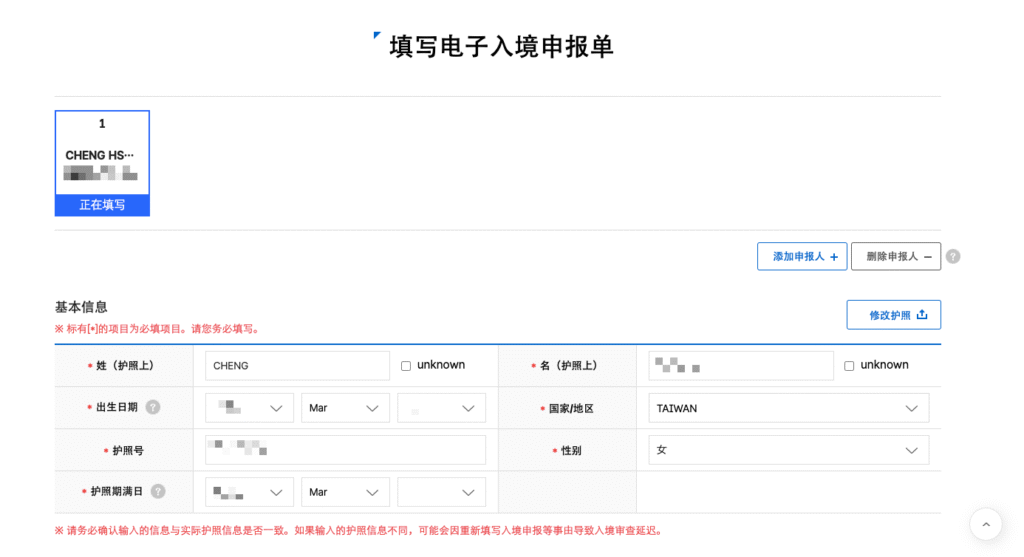Click the 正在填写 status bar on applicant card
Screen dimensions: 1024x557
[x=103, y=205]
